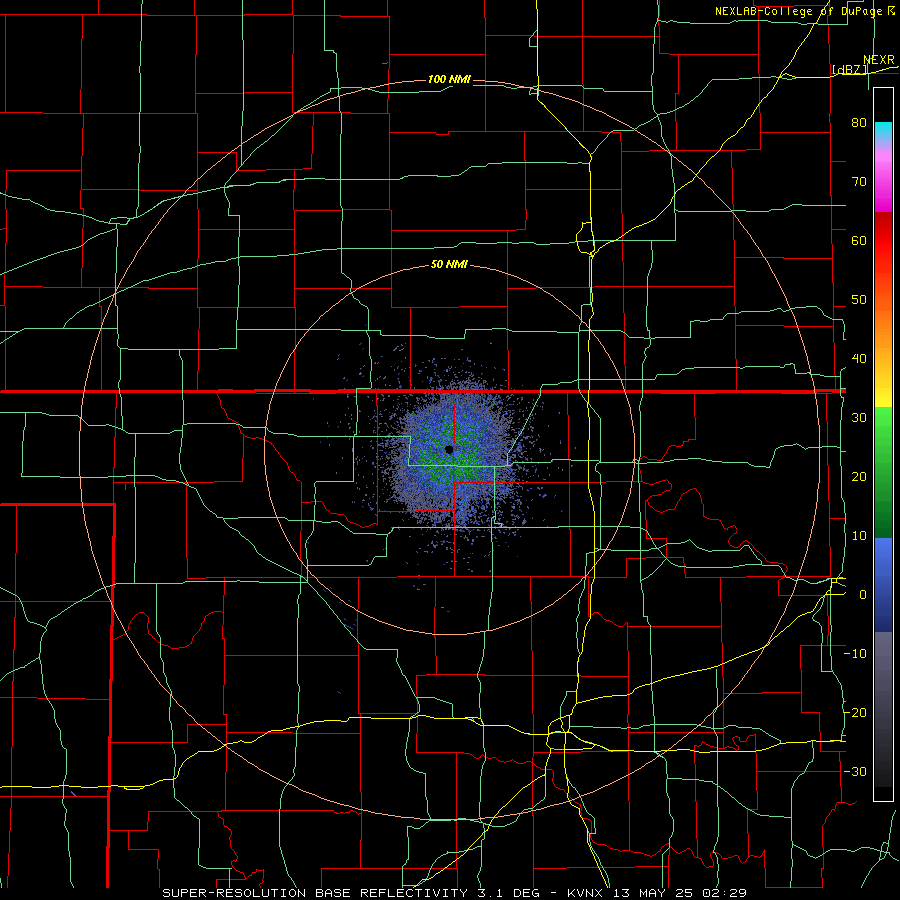Click the 20 dBZ scale value
The height and width of the screenshot is (900, 900).
tap(859, 477)
